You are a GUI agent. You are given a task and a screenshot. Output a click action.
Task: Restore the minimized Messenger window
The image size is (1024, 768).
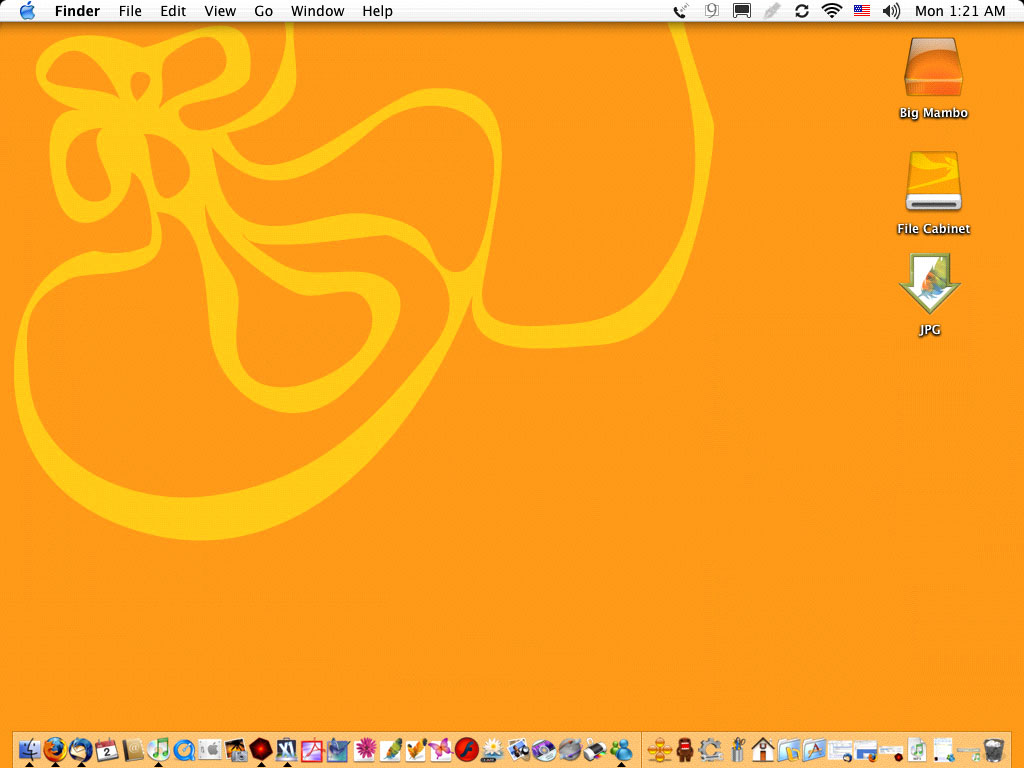(944, 750)
